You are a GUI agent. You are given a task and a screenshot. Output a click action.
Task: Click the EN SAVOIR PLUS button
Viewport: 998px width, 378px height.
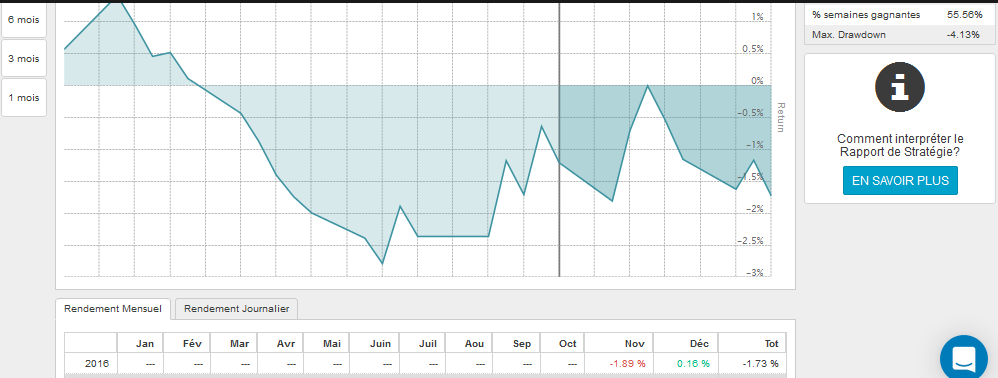click(900, 181)
